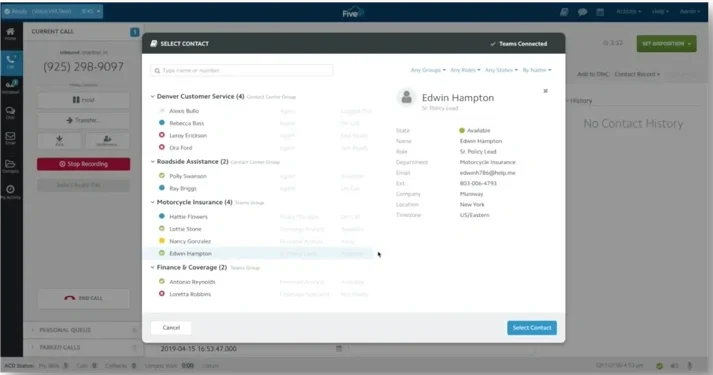Open the Help menu
The image size is (713, 375).
[660, 11]
